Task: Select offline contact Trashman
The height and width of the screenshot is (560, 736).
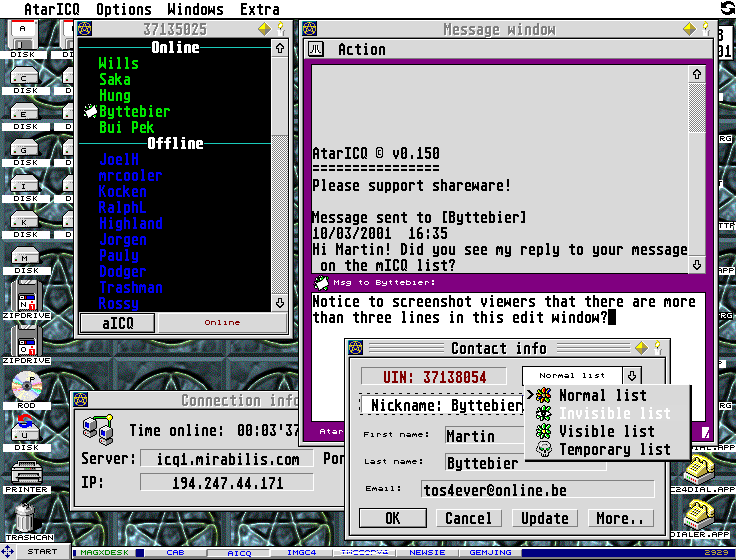Action: 130,287
